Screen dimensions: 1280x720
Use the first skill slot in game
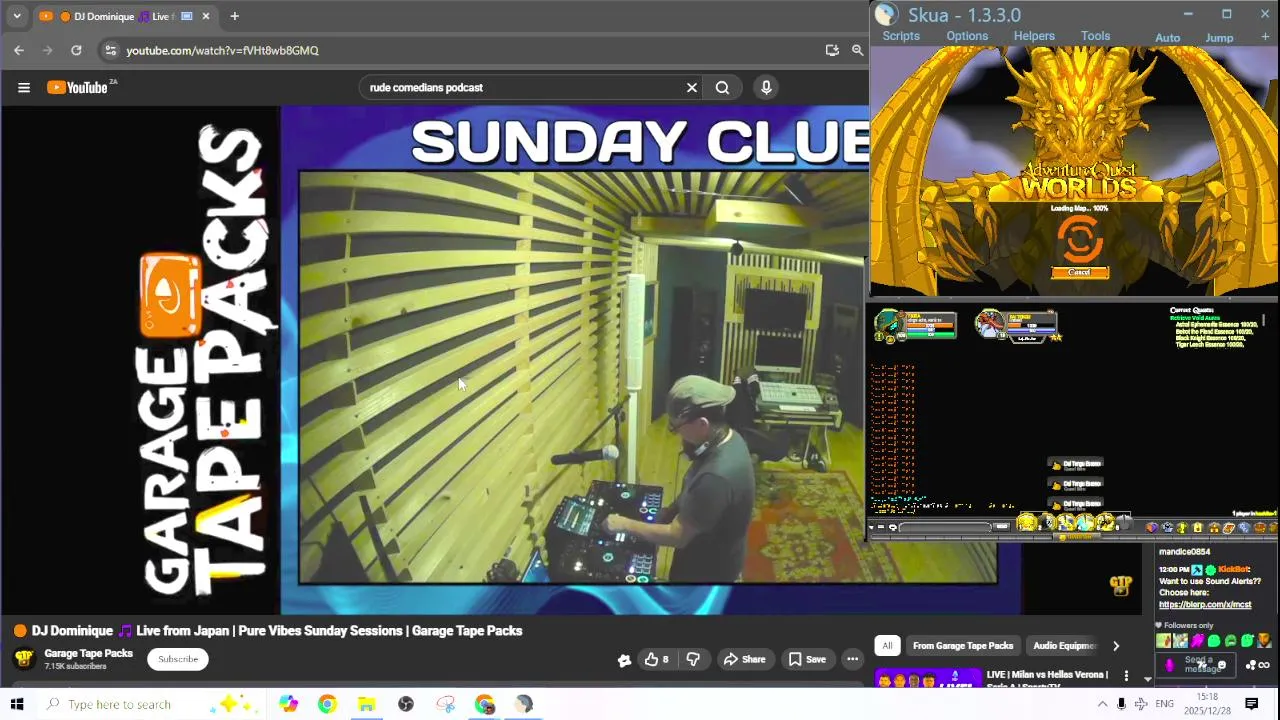(1027, 522)
